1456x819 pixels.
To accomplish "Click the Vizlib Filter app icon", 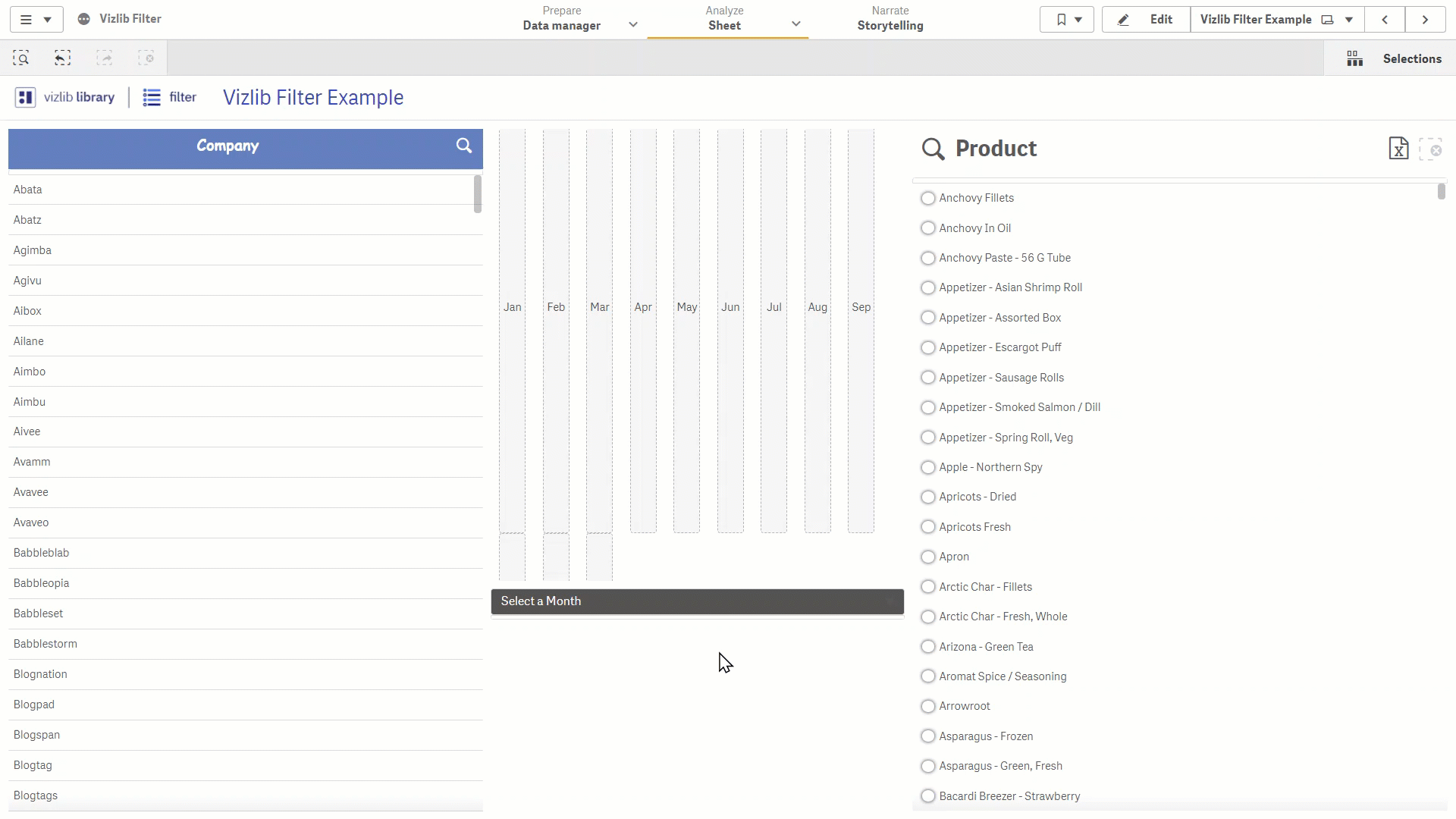I will pyautogui.click(x=84, y=19).
